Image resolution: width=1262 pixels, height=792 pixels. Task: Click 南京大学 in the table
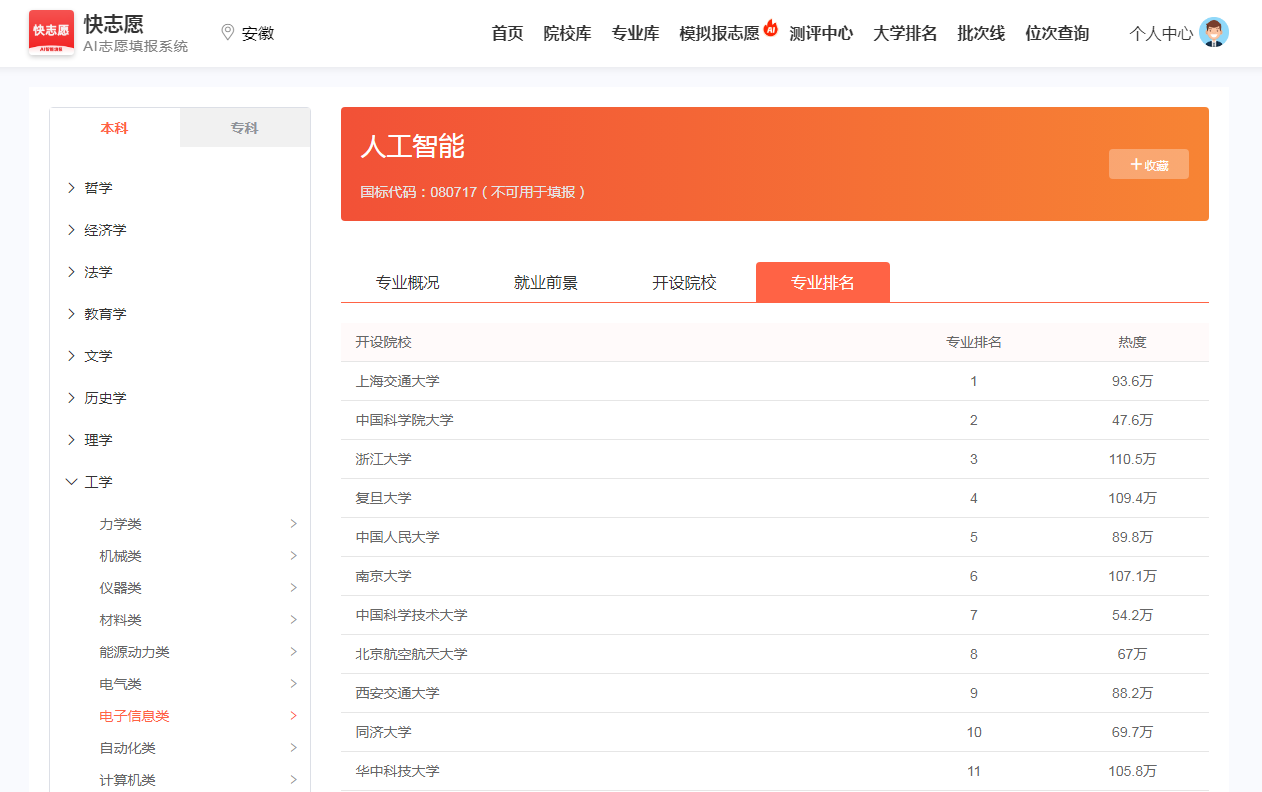click(383, 576)
